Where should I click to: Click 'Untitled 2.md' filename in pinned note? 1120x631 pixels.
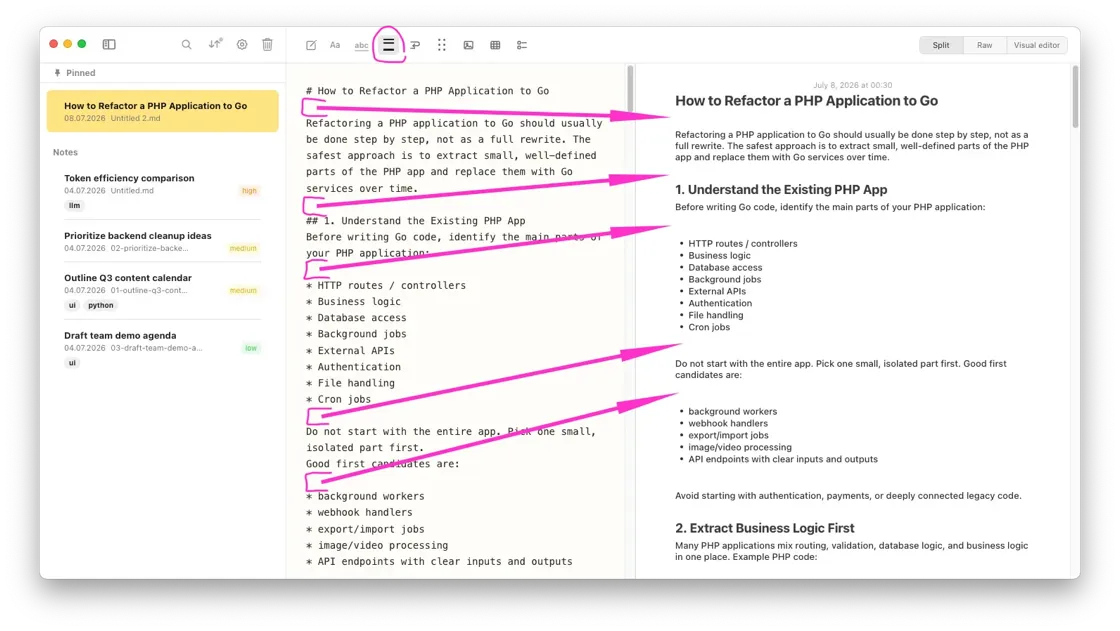(135, 119)
